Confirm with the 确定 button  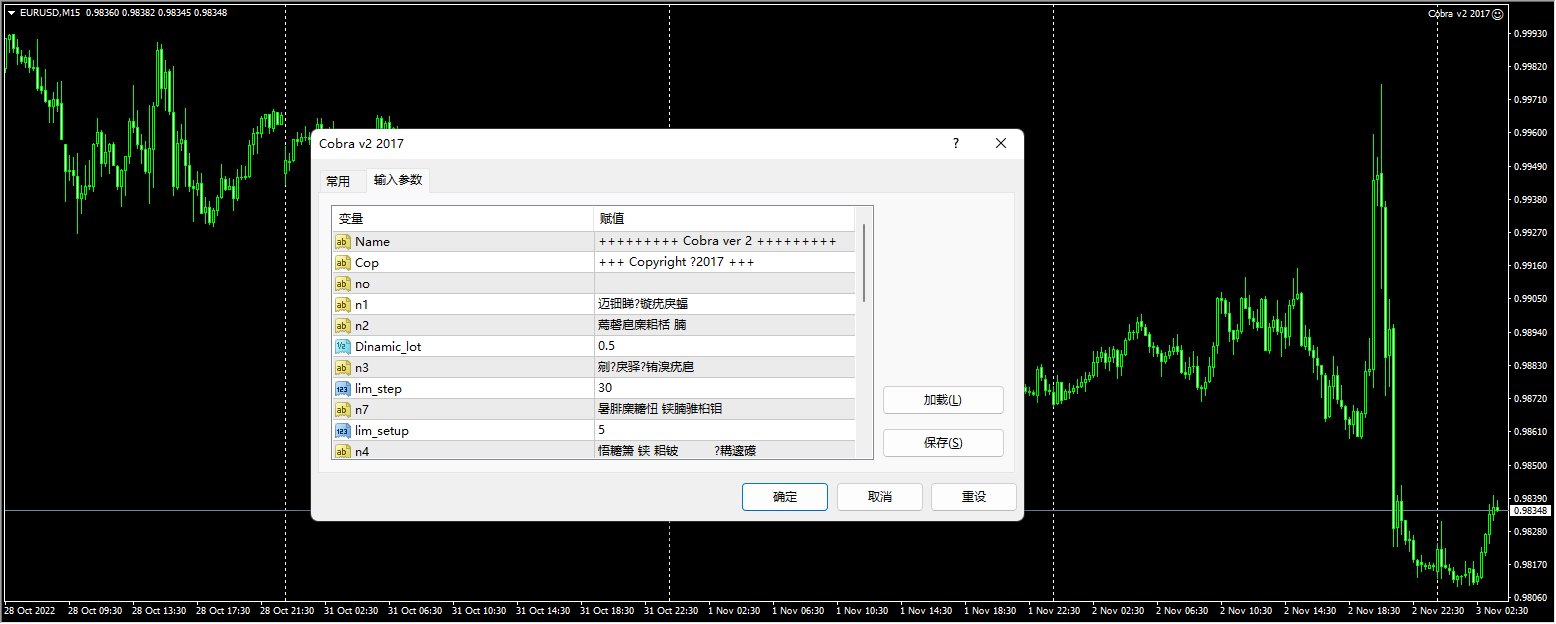coord(784,497)
